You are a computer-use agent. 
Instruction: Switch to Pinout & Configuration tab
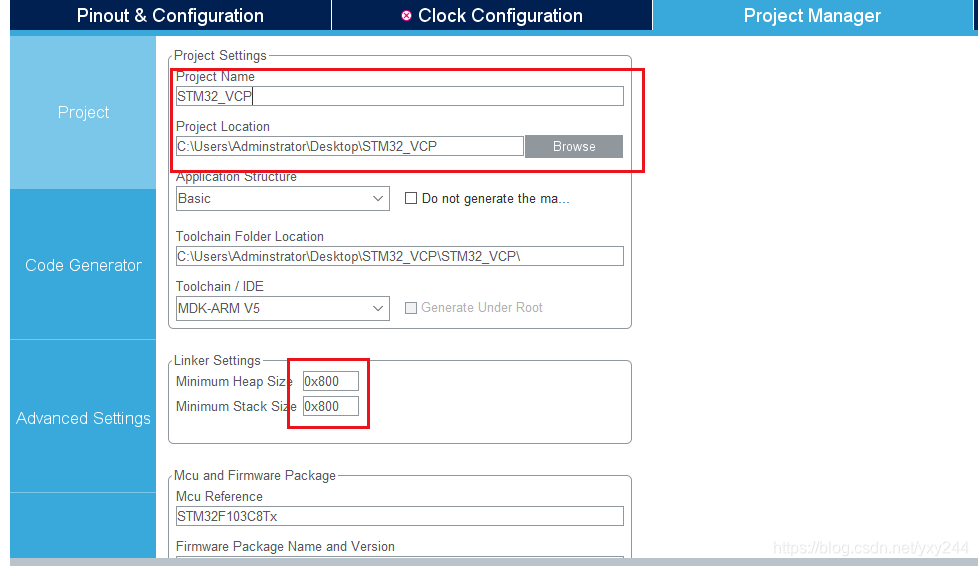[x=170, y=15]
